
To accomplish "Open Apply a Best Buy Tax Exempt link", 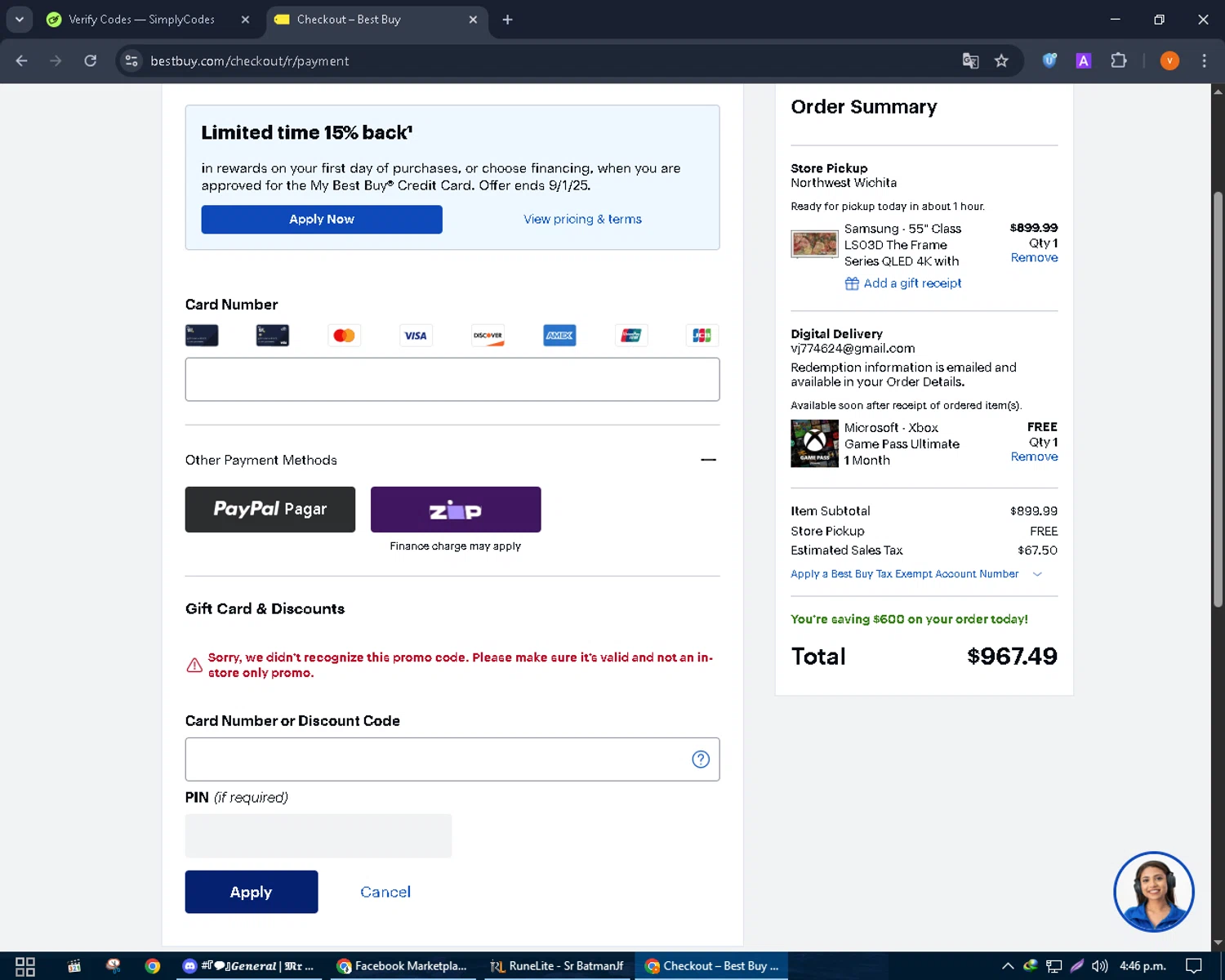I will coord(904,574).
